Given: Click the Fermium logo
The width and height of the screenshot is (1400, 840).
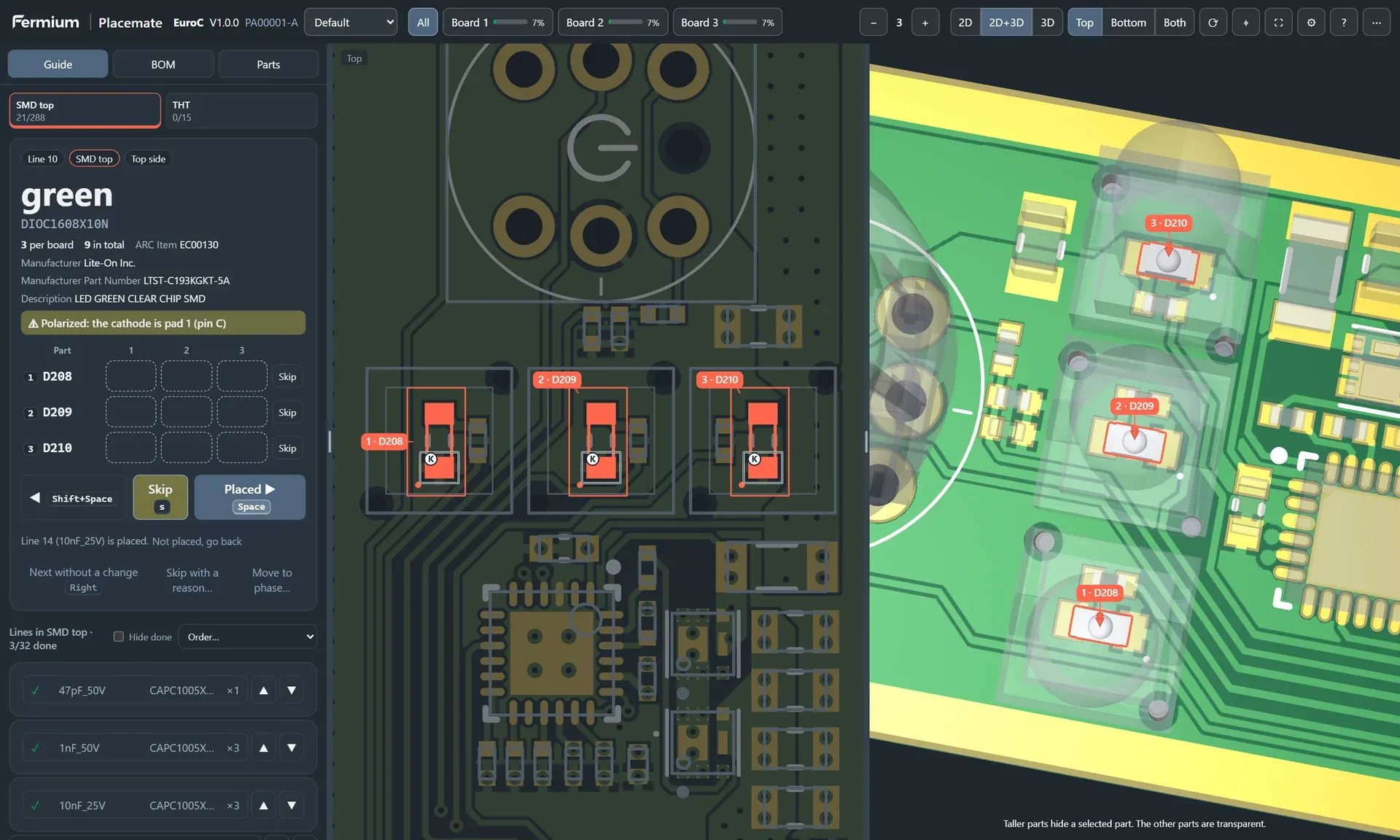Looking at the screenshot, I should tap(45, 22).
